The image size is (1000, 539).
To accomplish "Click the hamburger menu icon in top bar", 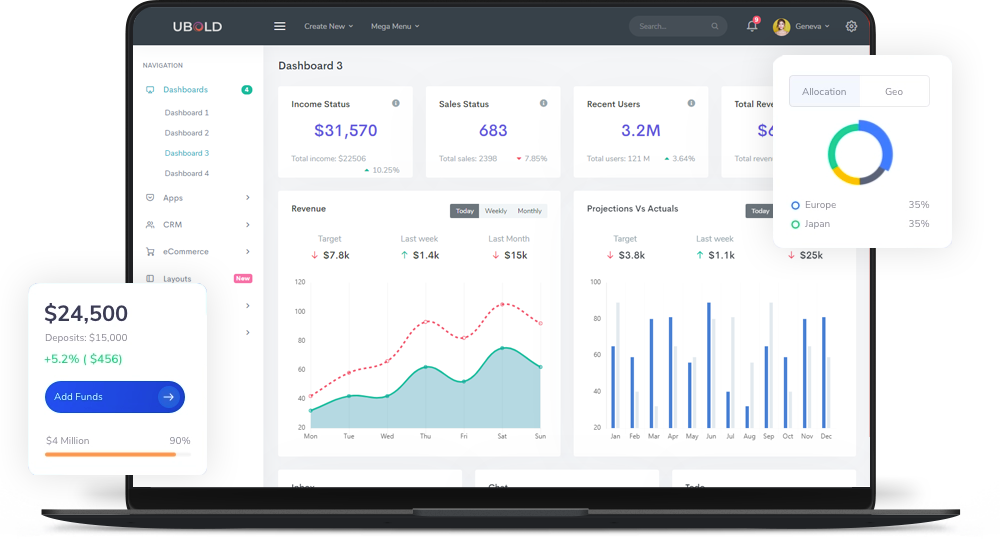I will (280, 26).
